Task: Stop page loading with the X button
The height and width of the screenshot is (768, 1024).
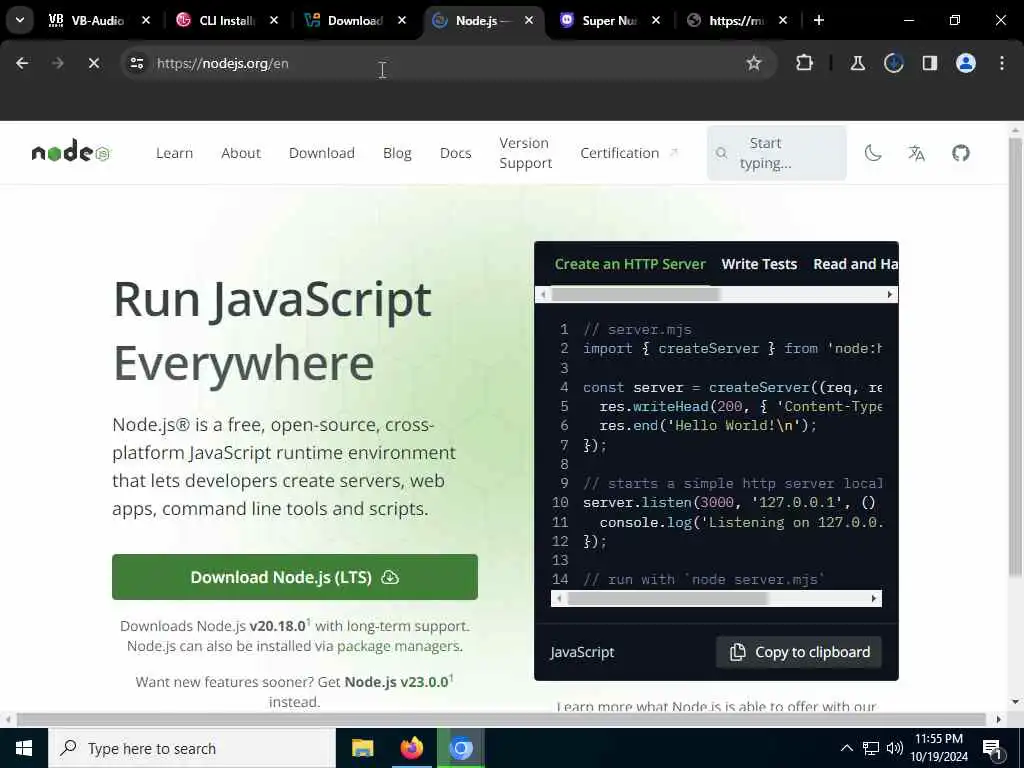Action: point(93,63)
